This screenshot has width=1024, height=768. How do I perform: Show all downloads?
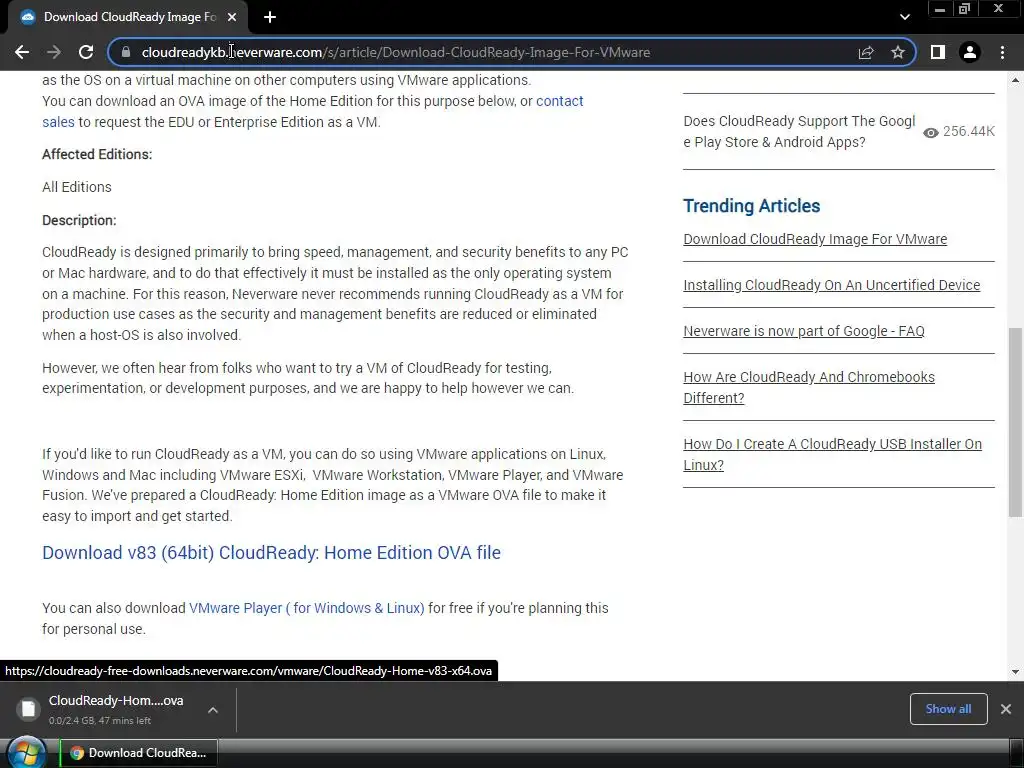[948, 709]
